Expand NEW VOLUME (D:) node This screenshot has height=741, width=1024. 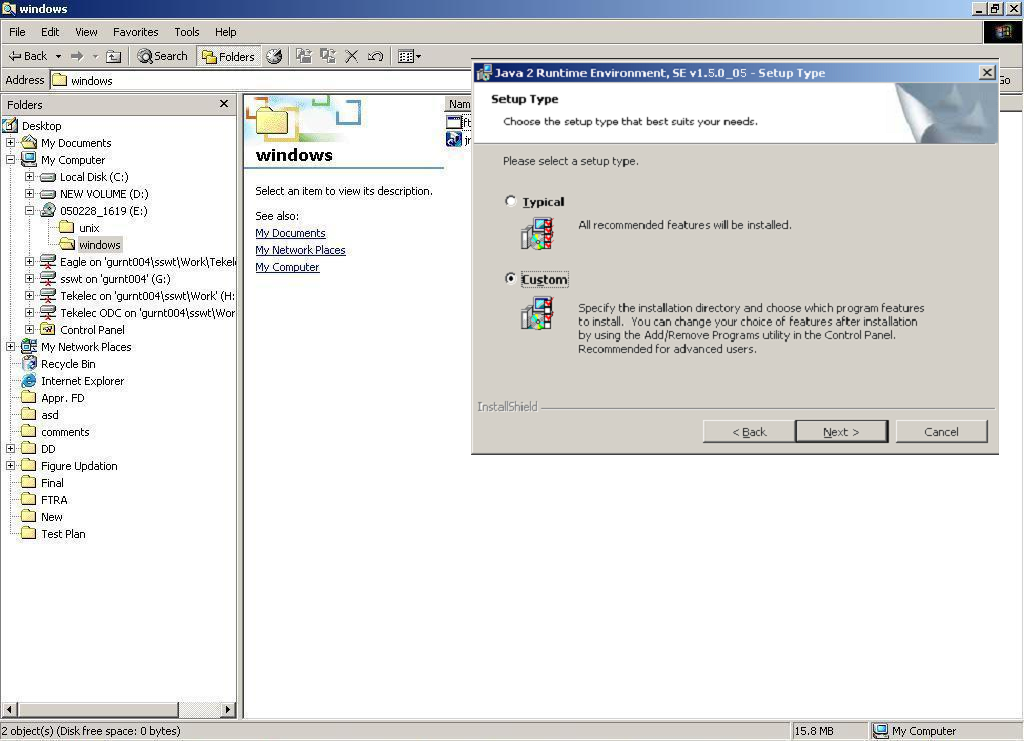[x=29, y=193]
